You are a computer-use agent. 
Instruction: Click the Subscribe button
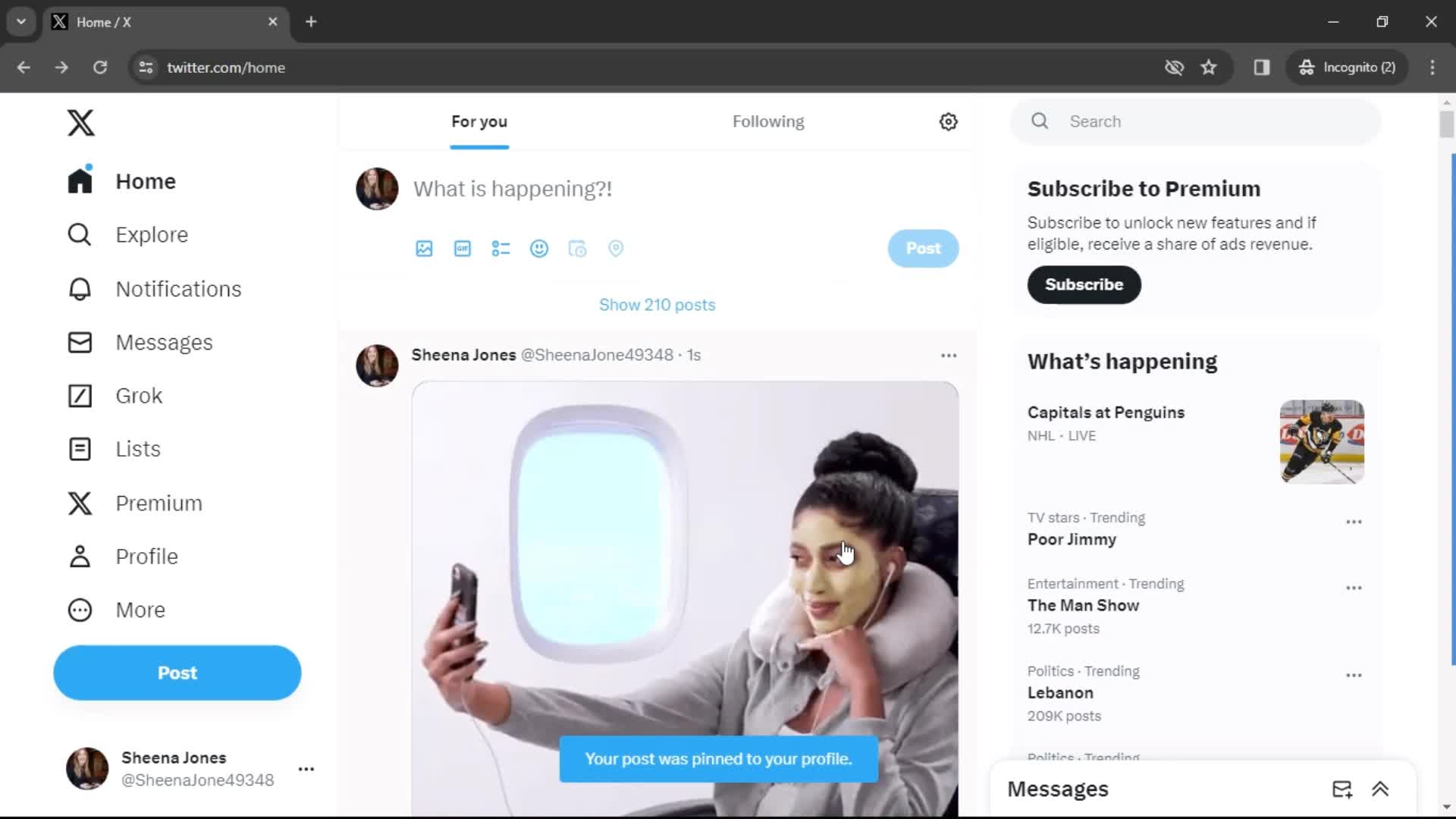click(1084, 284)
